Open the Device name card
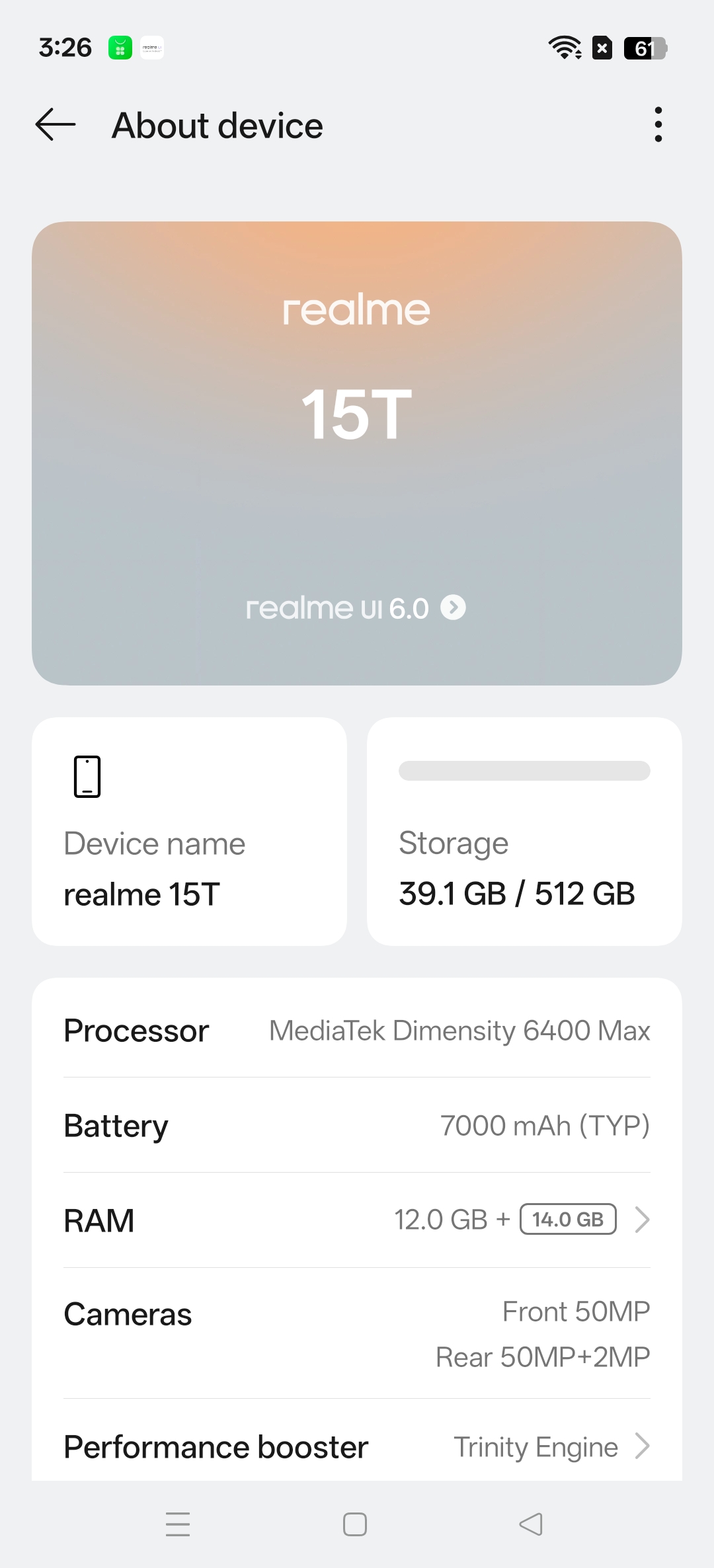The height and width of the screenshot is (1568, 714). point(189,859)
